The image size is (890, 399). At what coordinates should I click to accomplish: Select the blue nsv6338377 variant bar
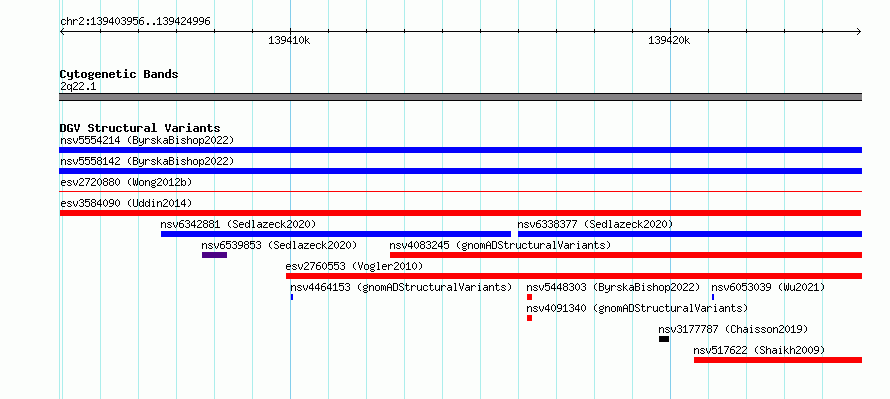[x=690, y=234]
